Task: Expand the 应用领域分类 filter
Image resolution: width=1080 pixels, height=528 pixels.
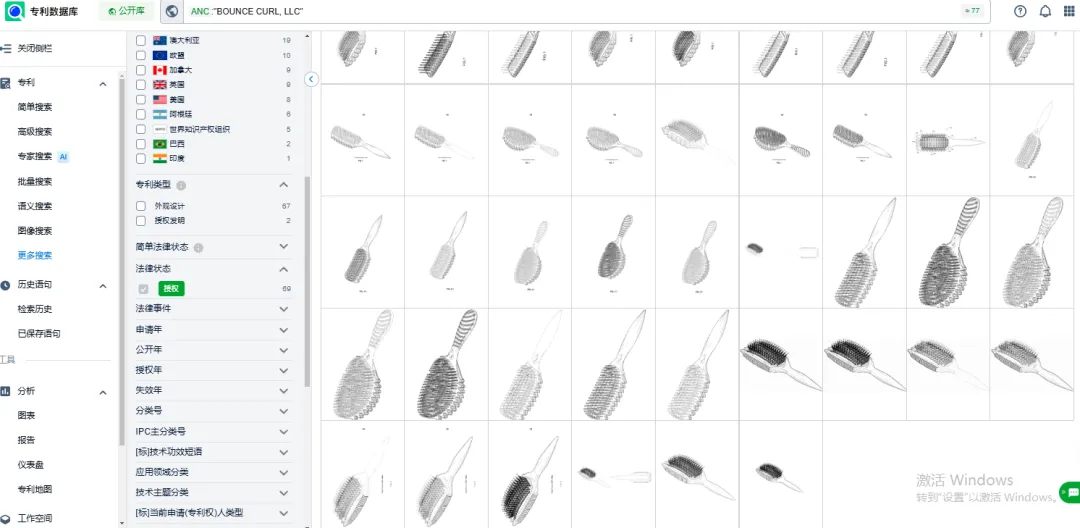Action: click(283, 473)
